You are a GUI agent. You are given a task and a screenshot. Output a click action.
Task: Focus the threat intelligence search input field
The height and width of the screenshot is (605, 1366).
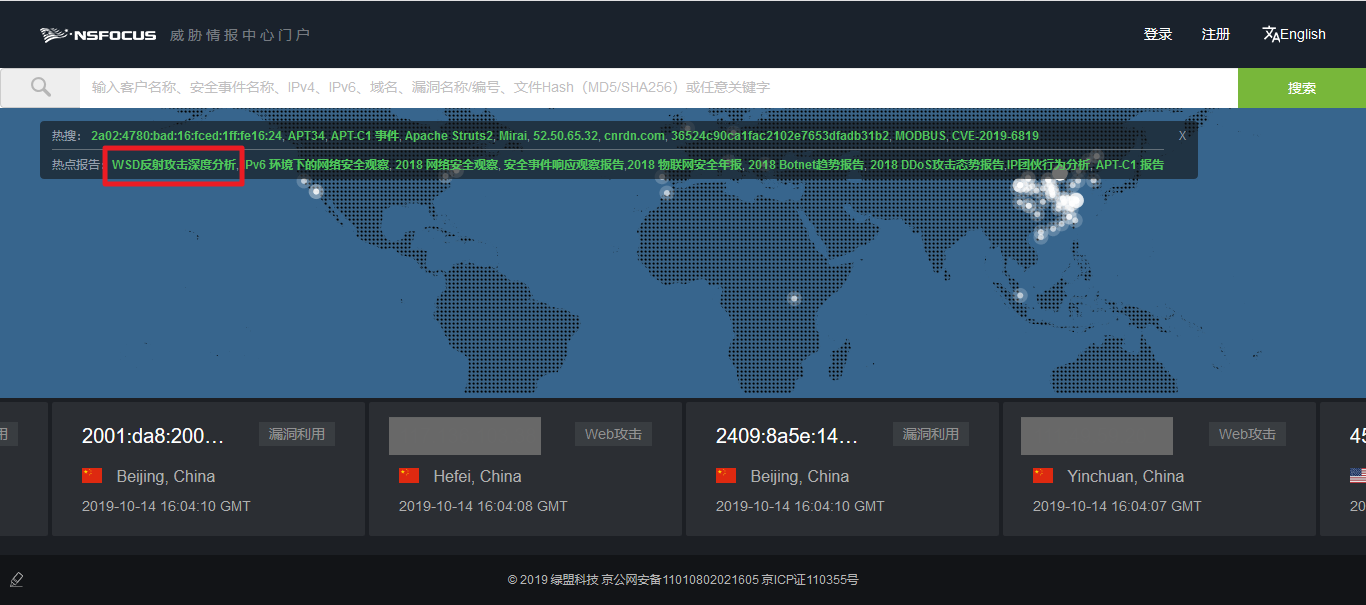click(658, 87)
